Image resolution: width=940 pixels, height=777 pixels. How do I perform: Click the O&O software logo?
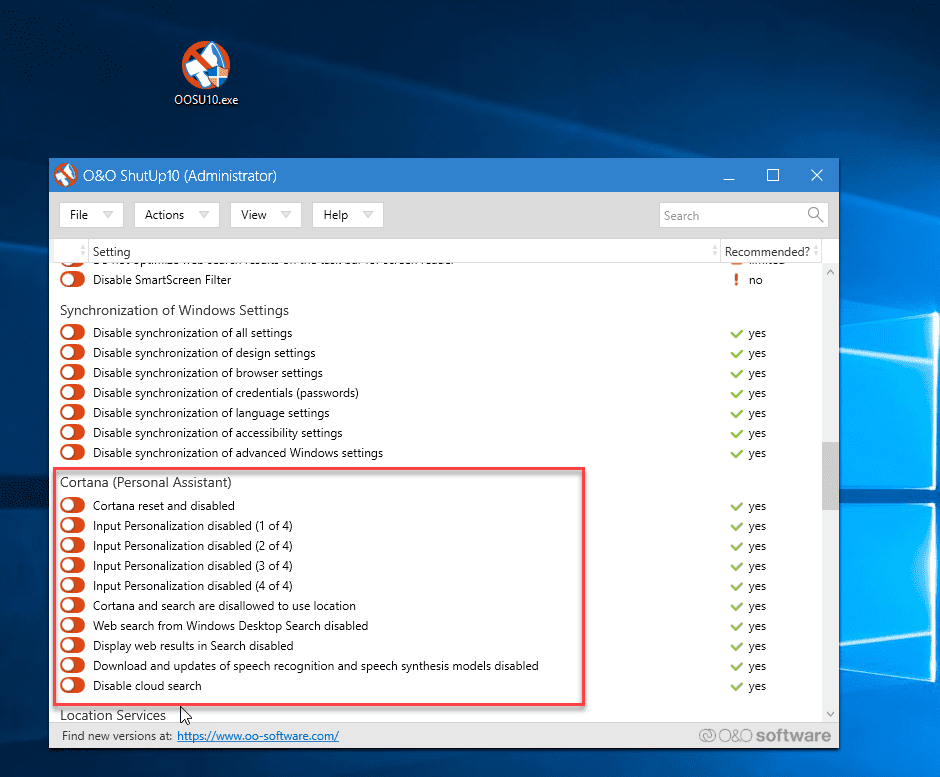[765, 736]
